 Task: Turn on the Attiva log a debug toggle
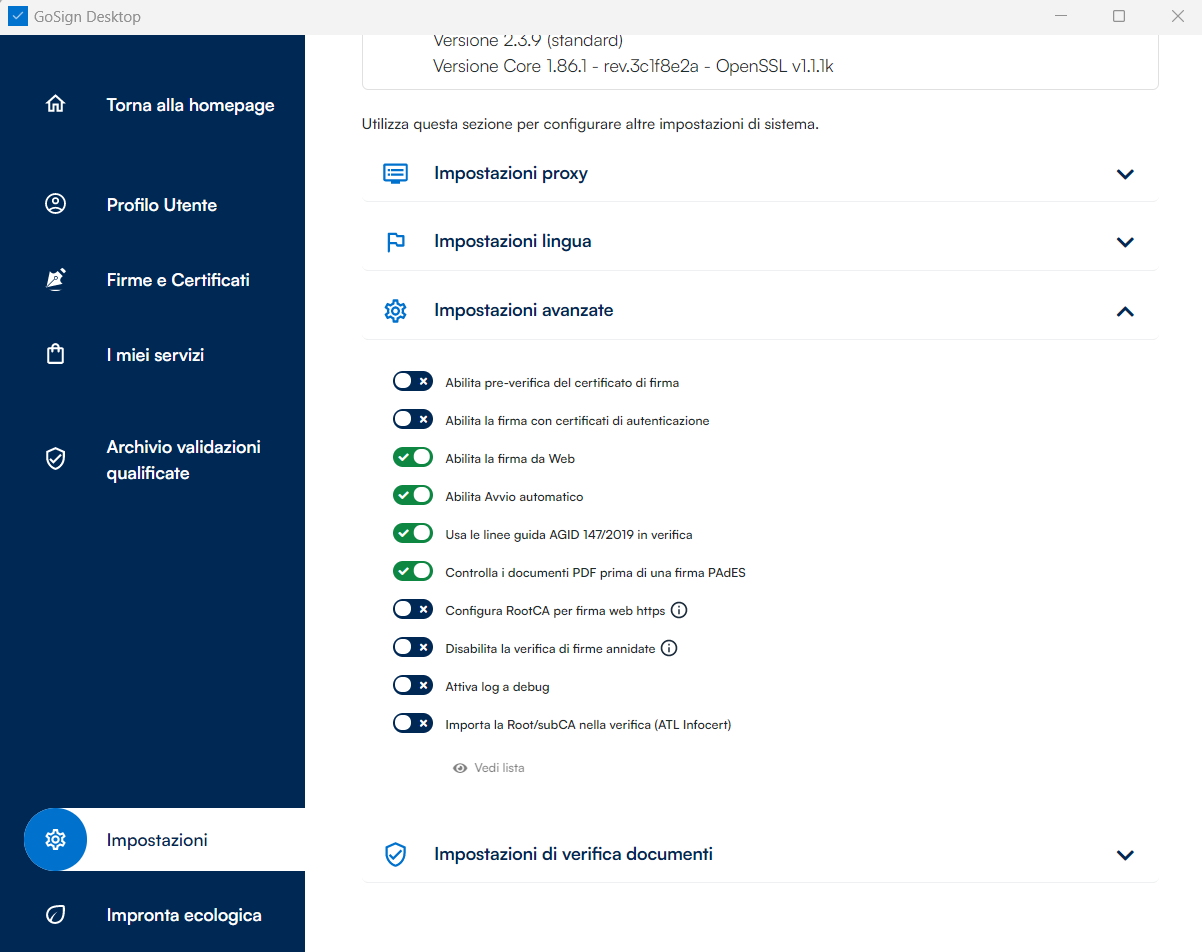click(x=412, y=686)
